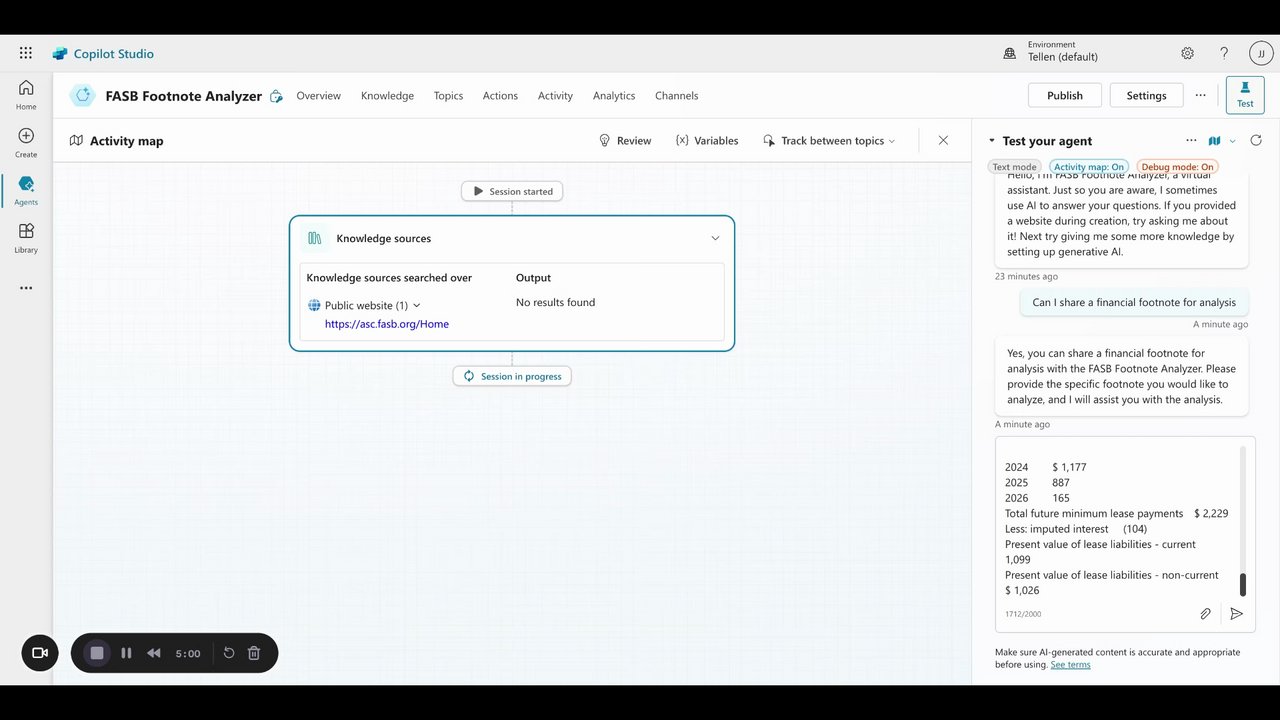Viewport: 1280px width, 720px height.
Task: Go to Home in left sidebar
Action: (x=26, y=95)
